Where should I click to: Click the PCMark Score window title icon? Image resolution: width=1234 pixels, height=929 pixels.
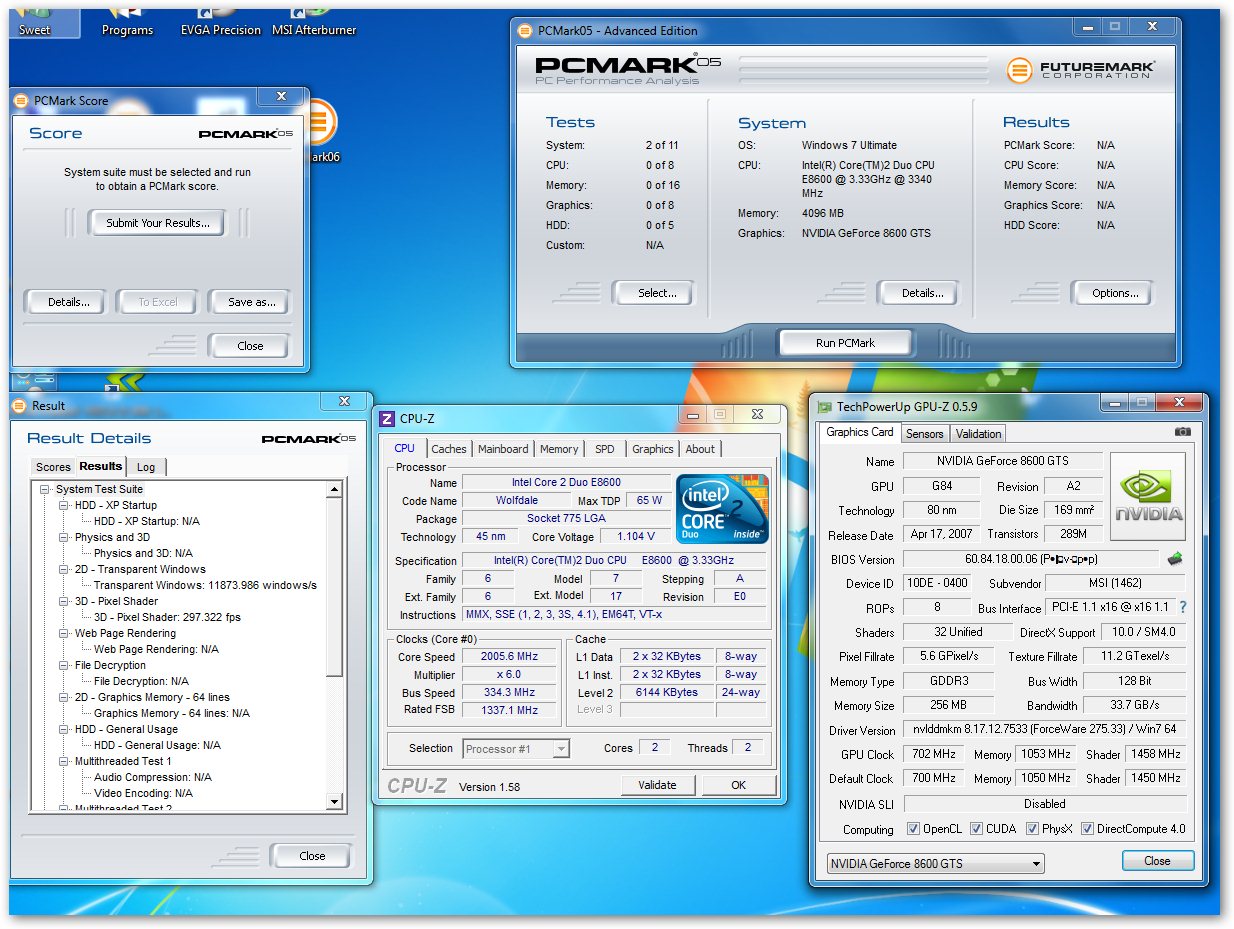pyautogui.click(x=22, y=101)
